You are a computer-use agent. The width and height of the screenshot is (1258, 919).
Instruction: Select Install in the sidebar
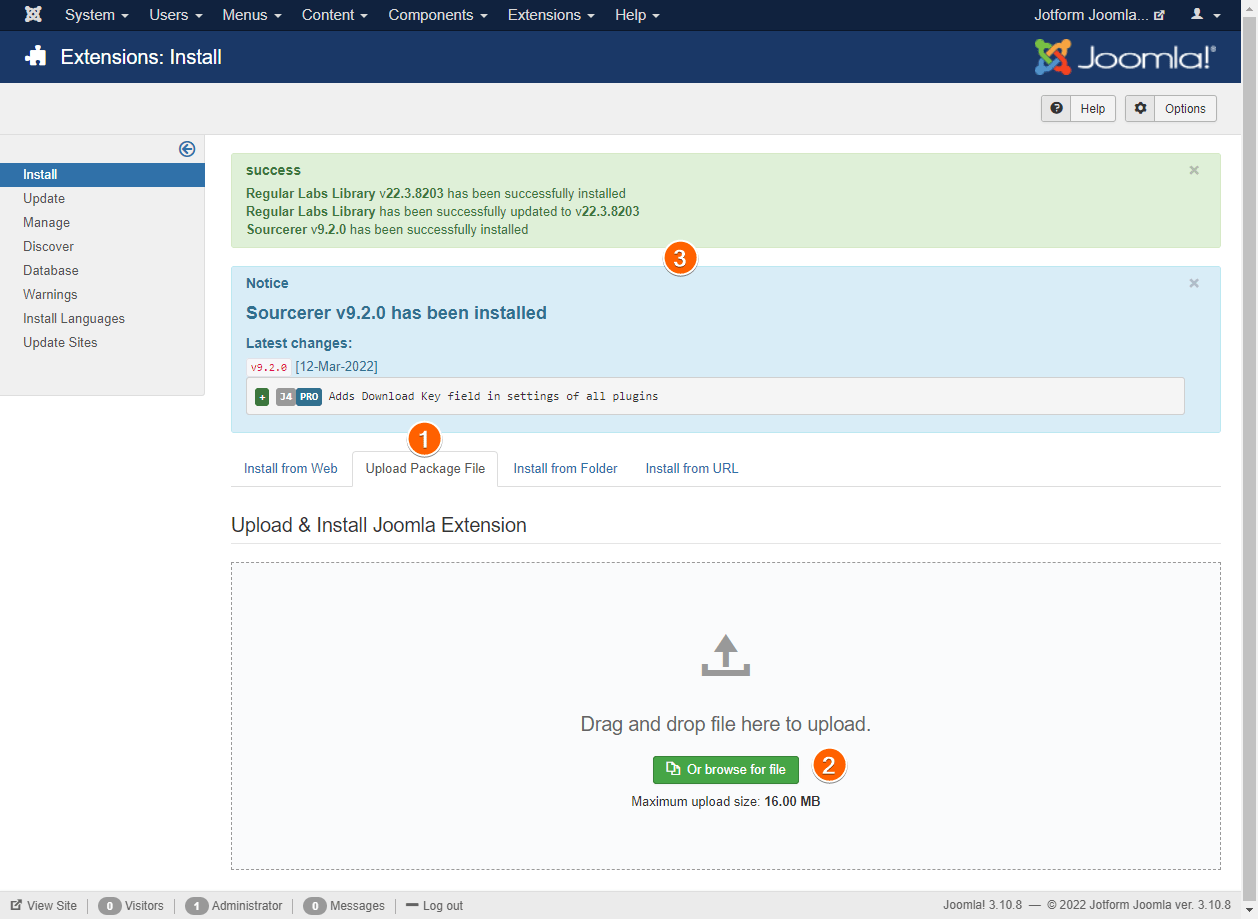(x=102, y=175)
